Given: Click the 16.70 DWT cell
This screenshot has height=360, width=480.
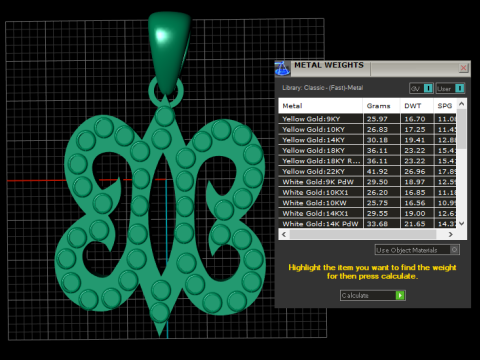Looking at the screenshot, I should (x=417, y=119).
